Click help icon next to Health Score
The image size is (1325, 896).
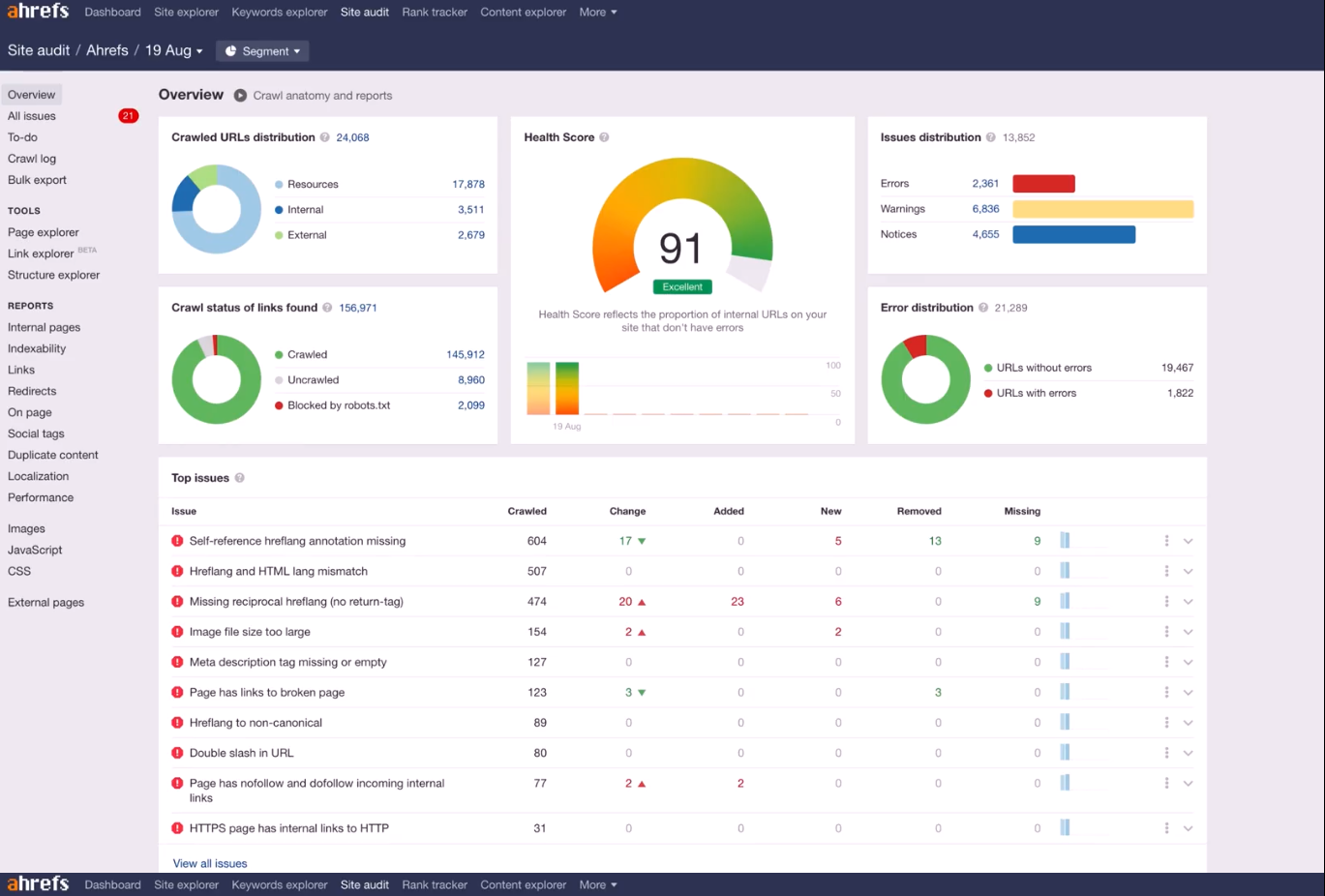point(604,137)
